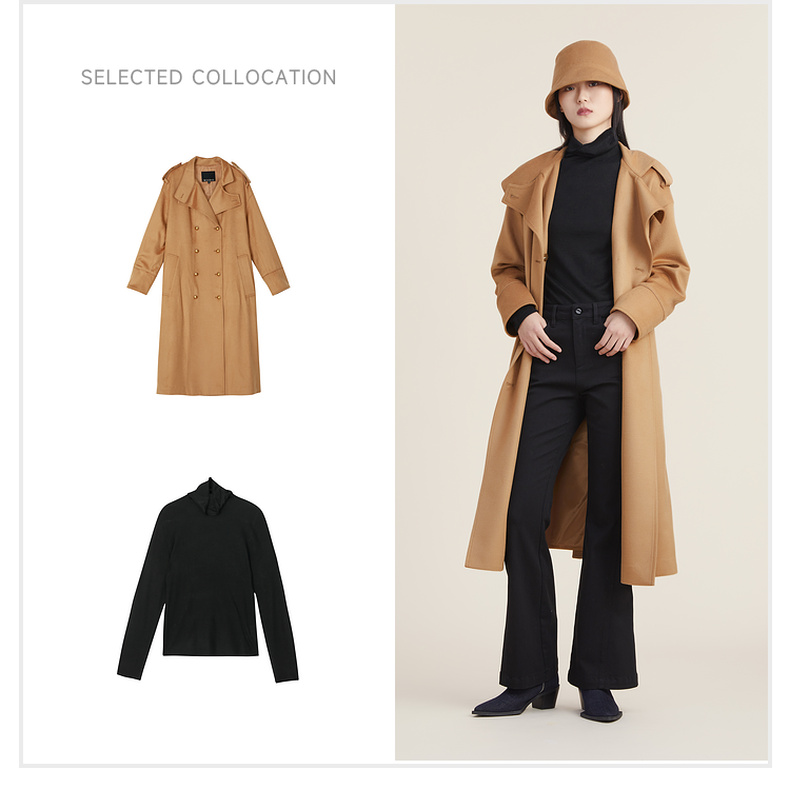The image size is (790, 789).
Task: Click the model's navy boot on the left
Action: click(x=515, y=700)
